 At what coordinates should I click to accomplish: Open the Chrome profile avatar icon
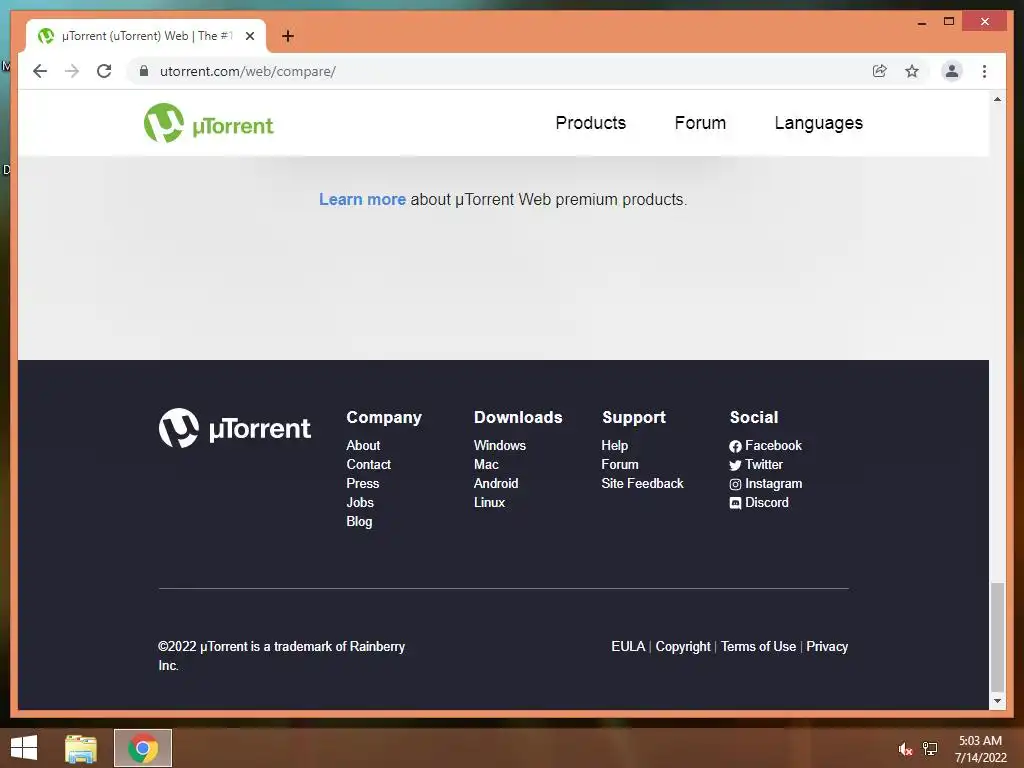click(952, 71)
